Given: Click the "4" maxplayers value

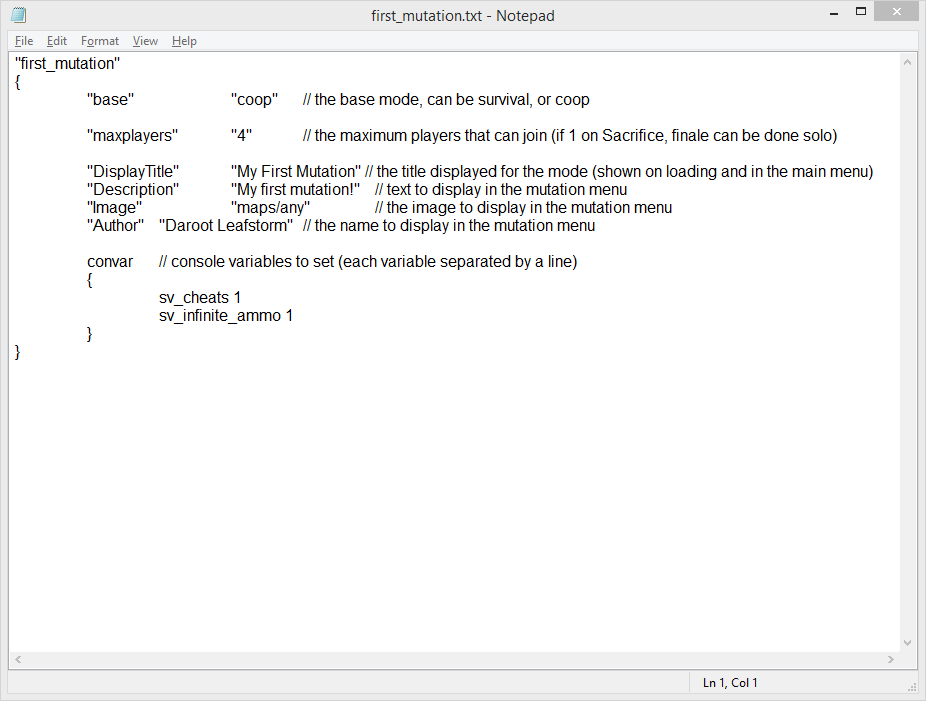Looking at the screenshot, I should pos(241,136).
